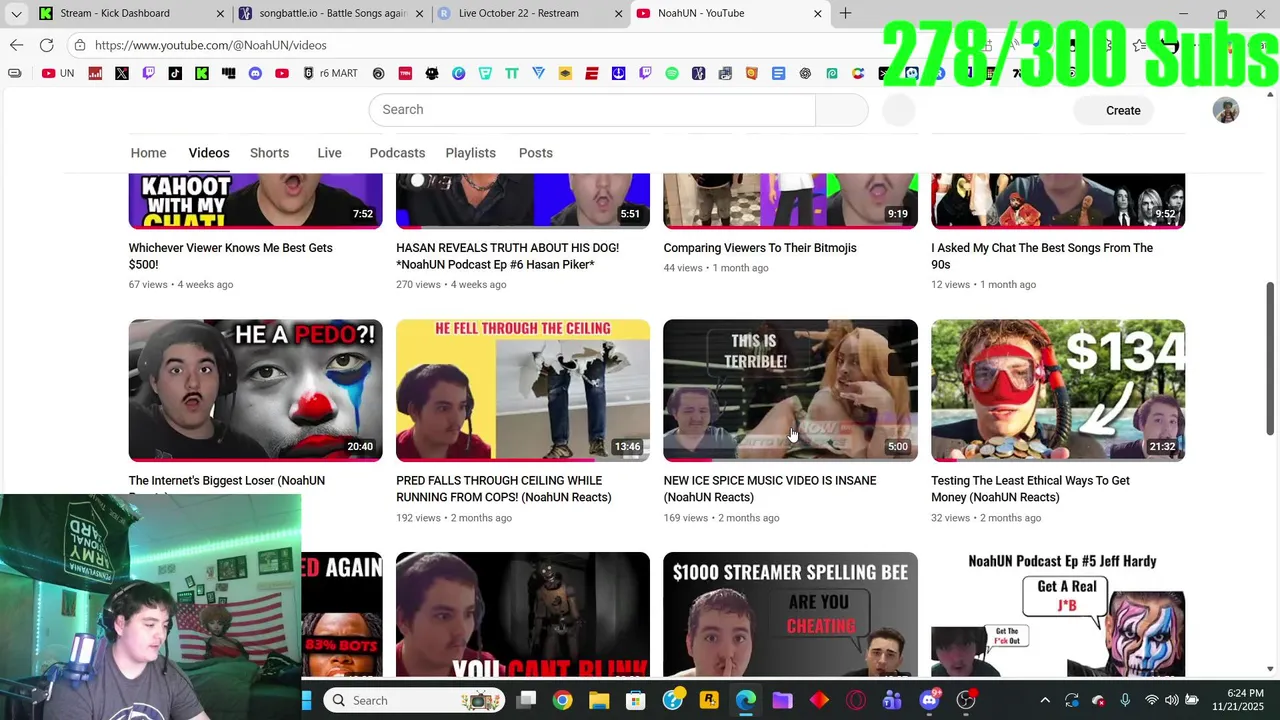The height and width of the screenshot is (720, 1280).
Task: Open File Explorer from taskbar
Action: click(x=599, y=700)
